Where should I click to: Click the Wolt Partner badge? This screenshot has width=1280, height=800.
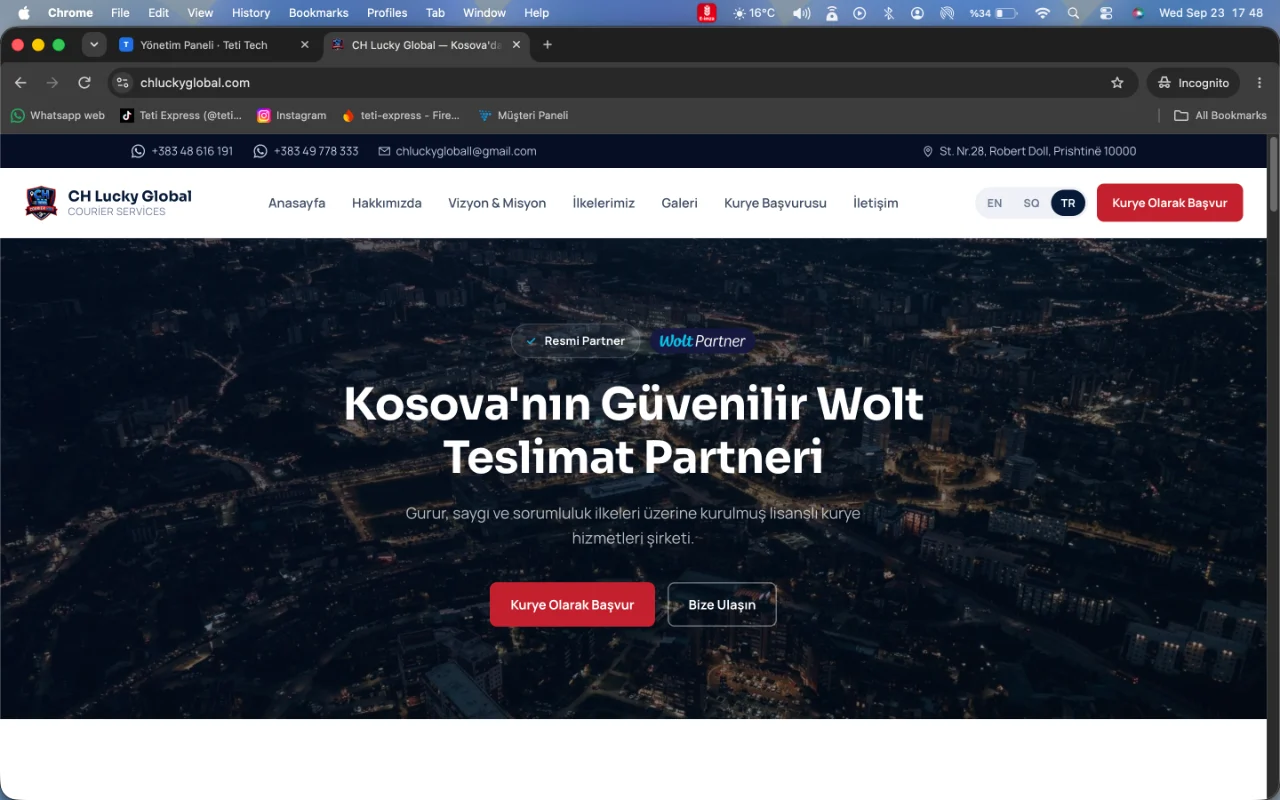tap(703, 341)
